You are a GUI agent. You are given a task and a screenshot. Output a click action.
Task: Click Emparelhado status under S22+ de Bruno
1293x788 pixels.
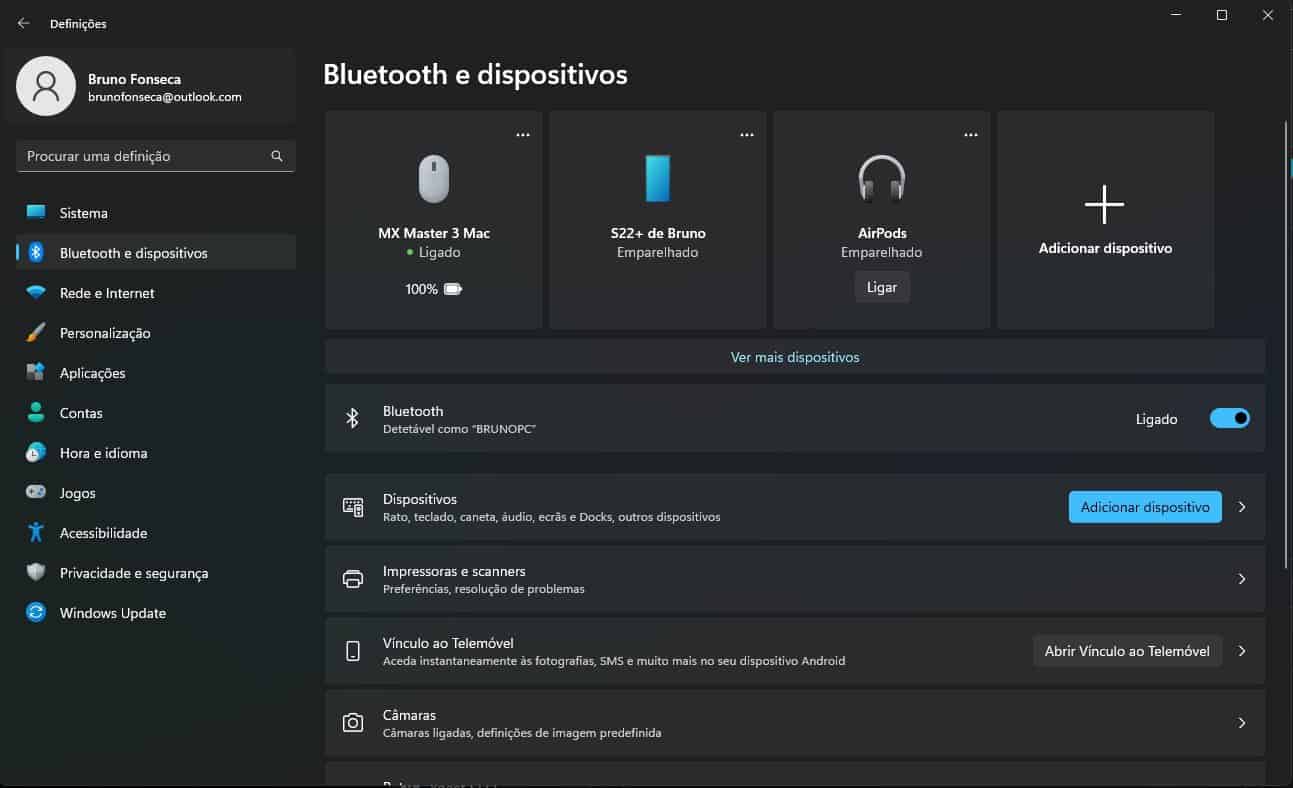[x=658, y=253]
